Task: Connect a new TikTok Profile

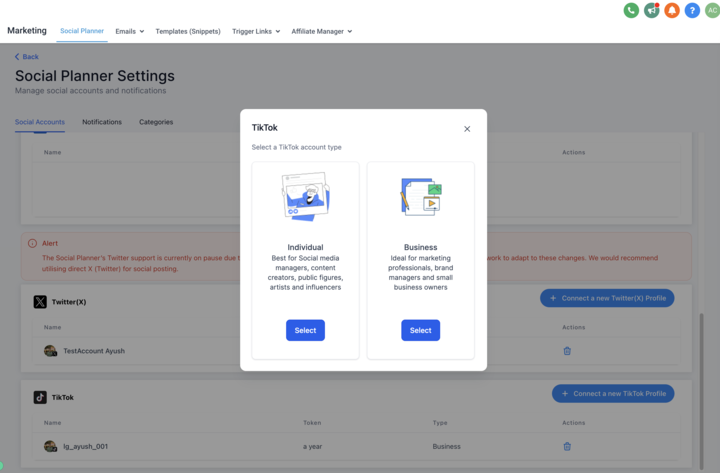Action: tap(613, 394)
